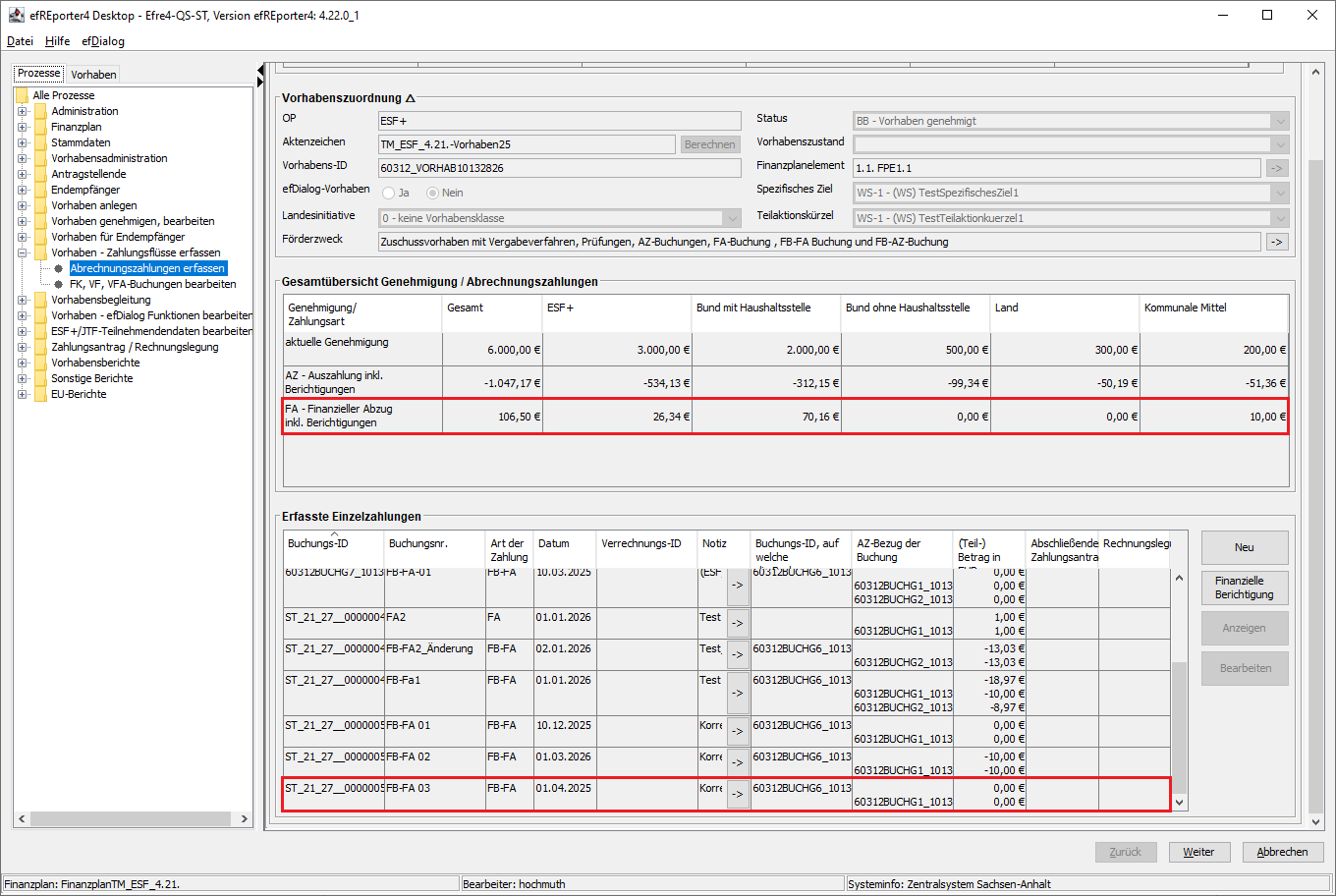This screenshot has height=896, width=1336.
Task: Click the Aktenzeichen input field
Action: coord(527,144)
